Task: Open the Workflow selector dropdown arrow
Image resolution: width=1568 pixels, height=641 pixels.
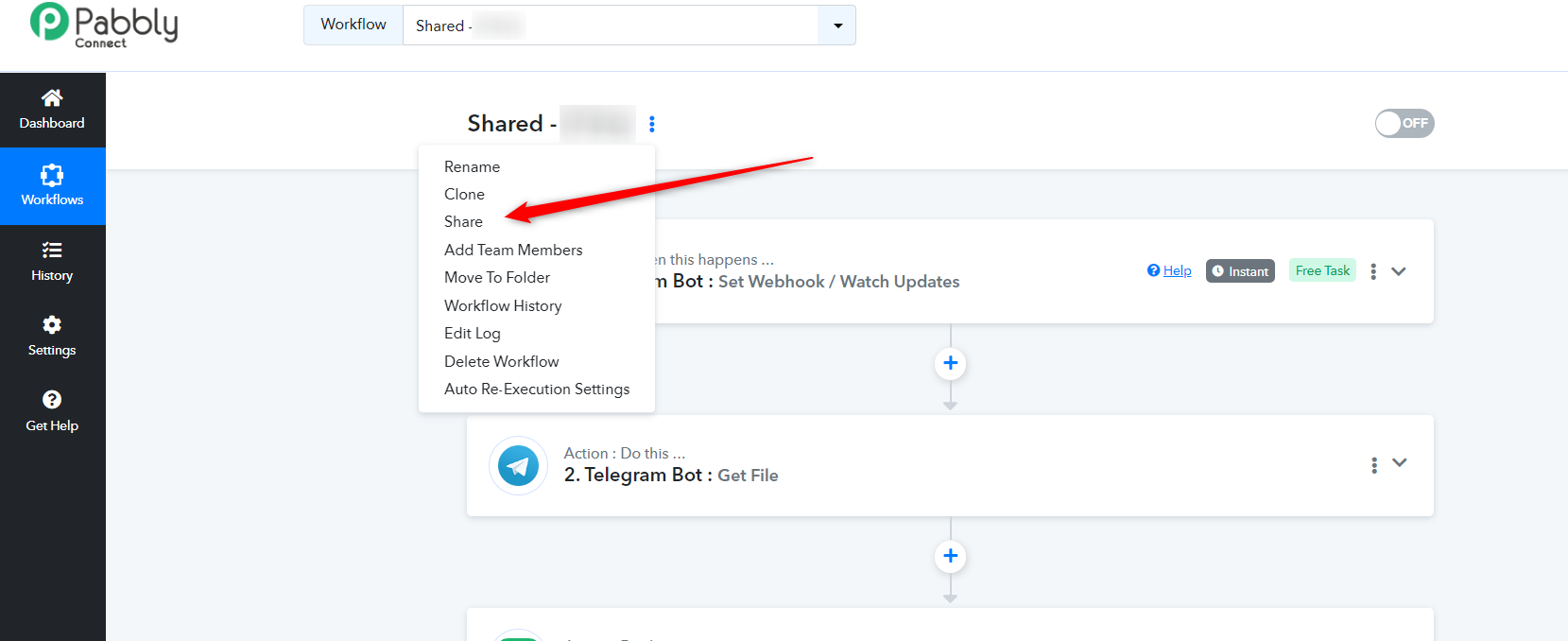Action: click(x=837, y=26)
